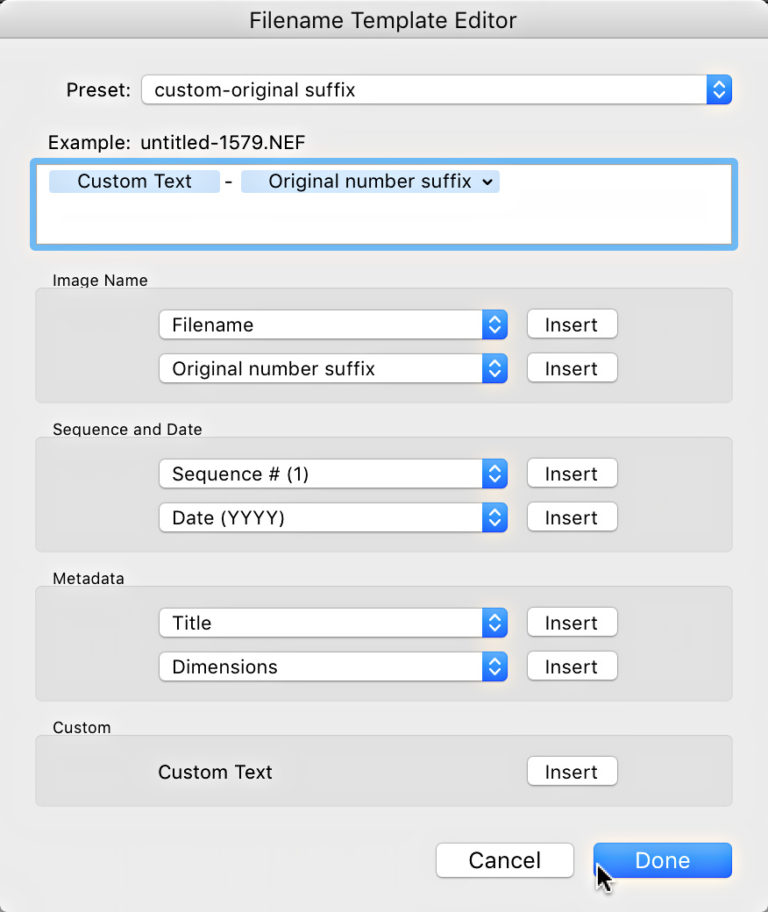Click the Dimensions dropdown stepper arrows
Viewport: 768px width, 912px height.
[495, 666]
